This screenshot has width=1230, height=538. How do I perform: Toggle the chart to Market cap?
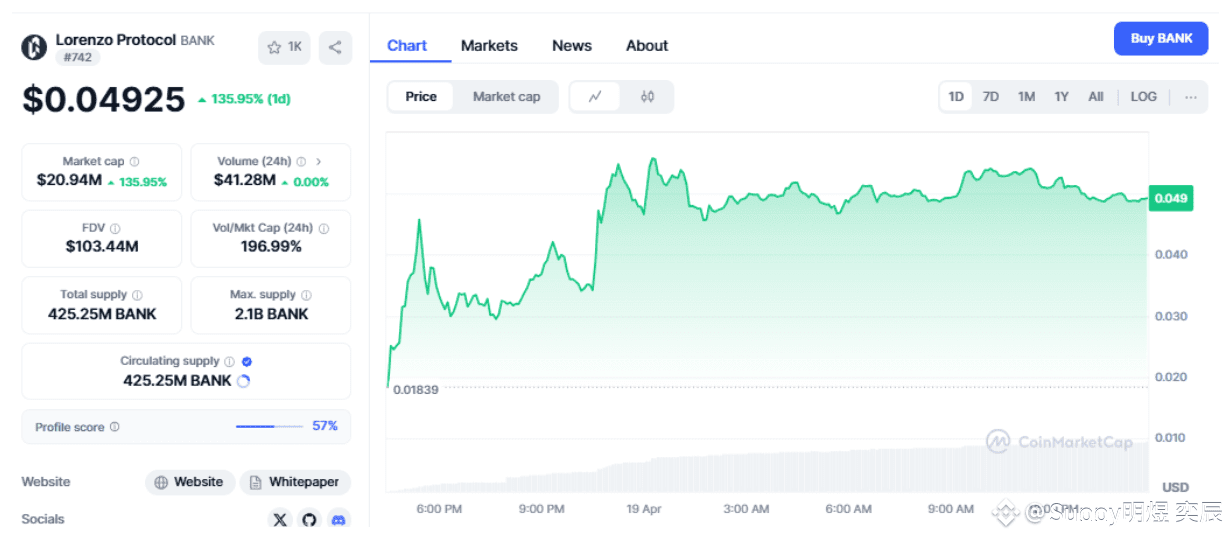click(x=506, y=97)
